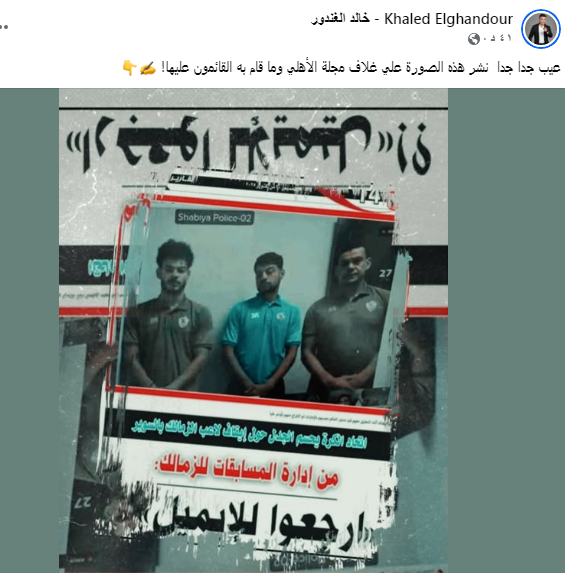Click the large black calligraphy magazine title
Screen dimensions: 565x573
249,143
